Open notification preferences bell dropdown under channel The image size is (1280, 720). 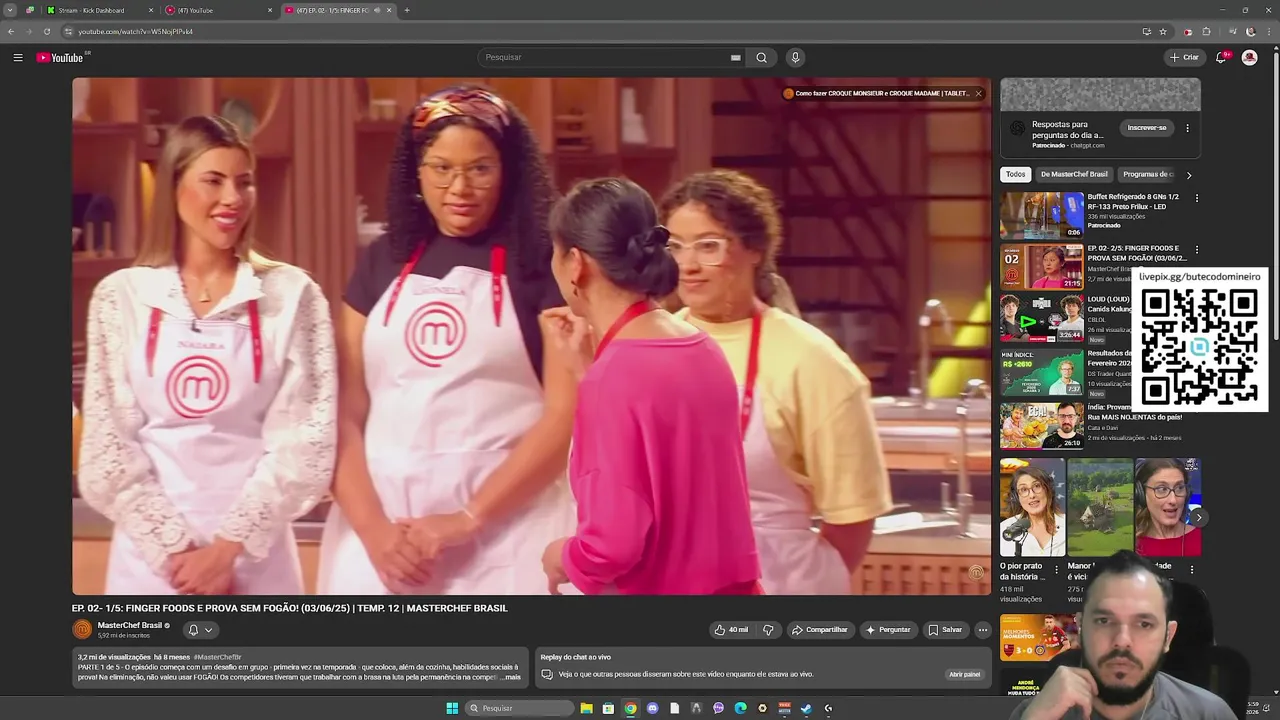[200, 630]
